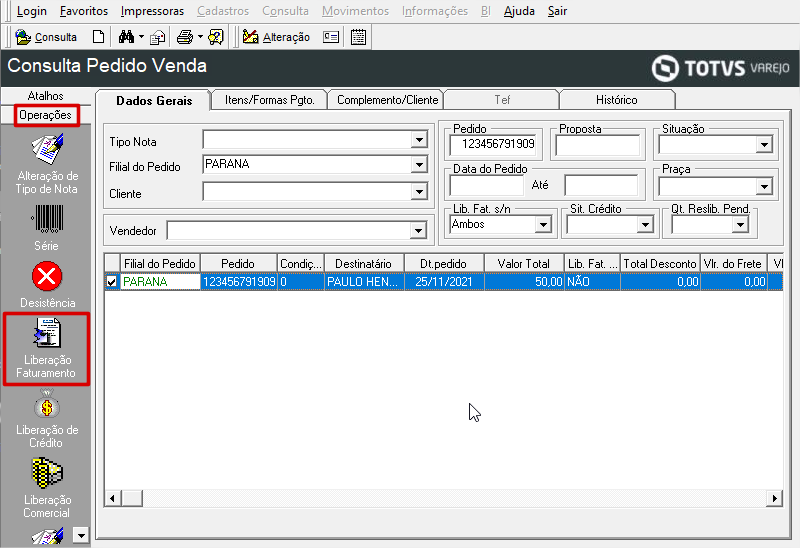Click the Data do Pedido start field
Image resolution: width=800 pixels, height=548 pixels.
(x=487, y=186)
